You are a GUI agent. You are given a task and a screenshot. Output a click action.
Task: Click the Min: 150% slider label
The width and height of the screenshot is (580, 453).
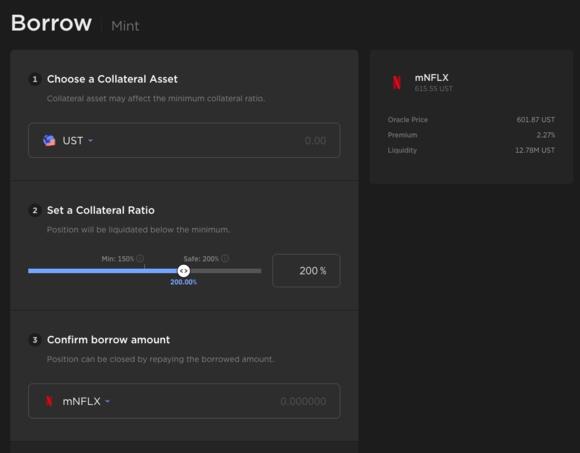coord(118,258)
